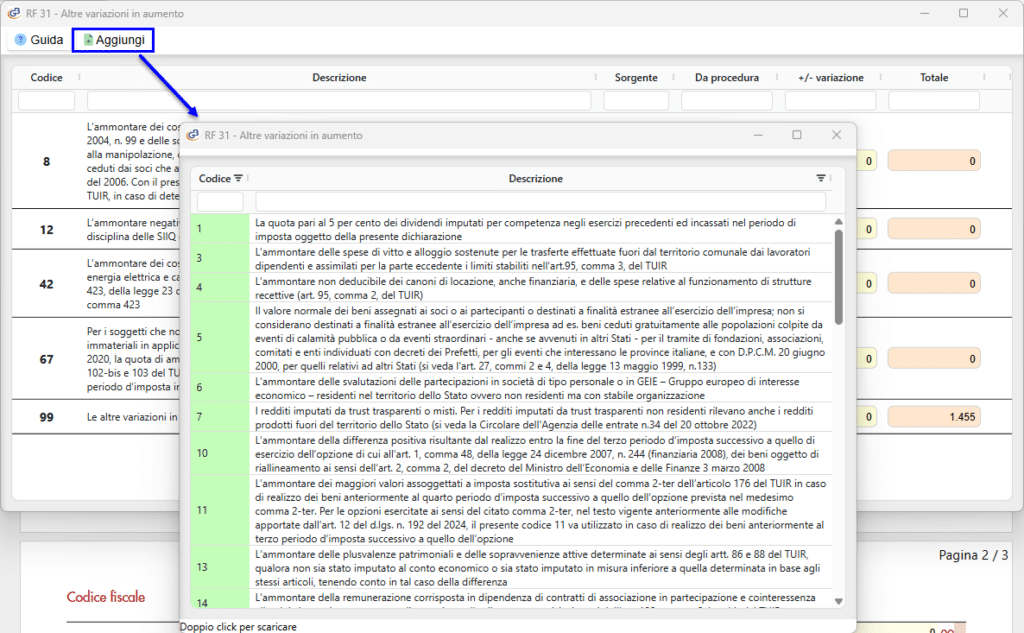Screen dimensions: 1024x633
Task: Focus the Totale filter box
Action: point(934,101)
